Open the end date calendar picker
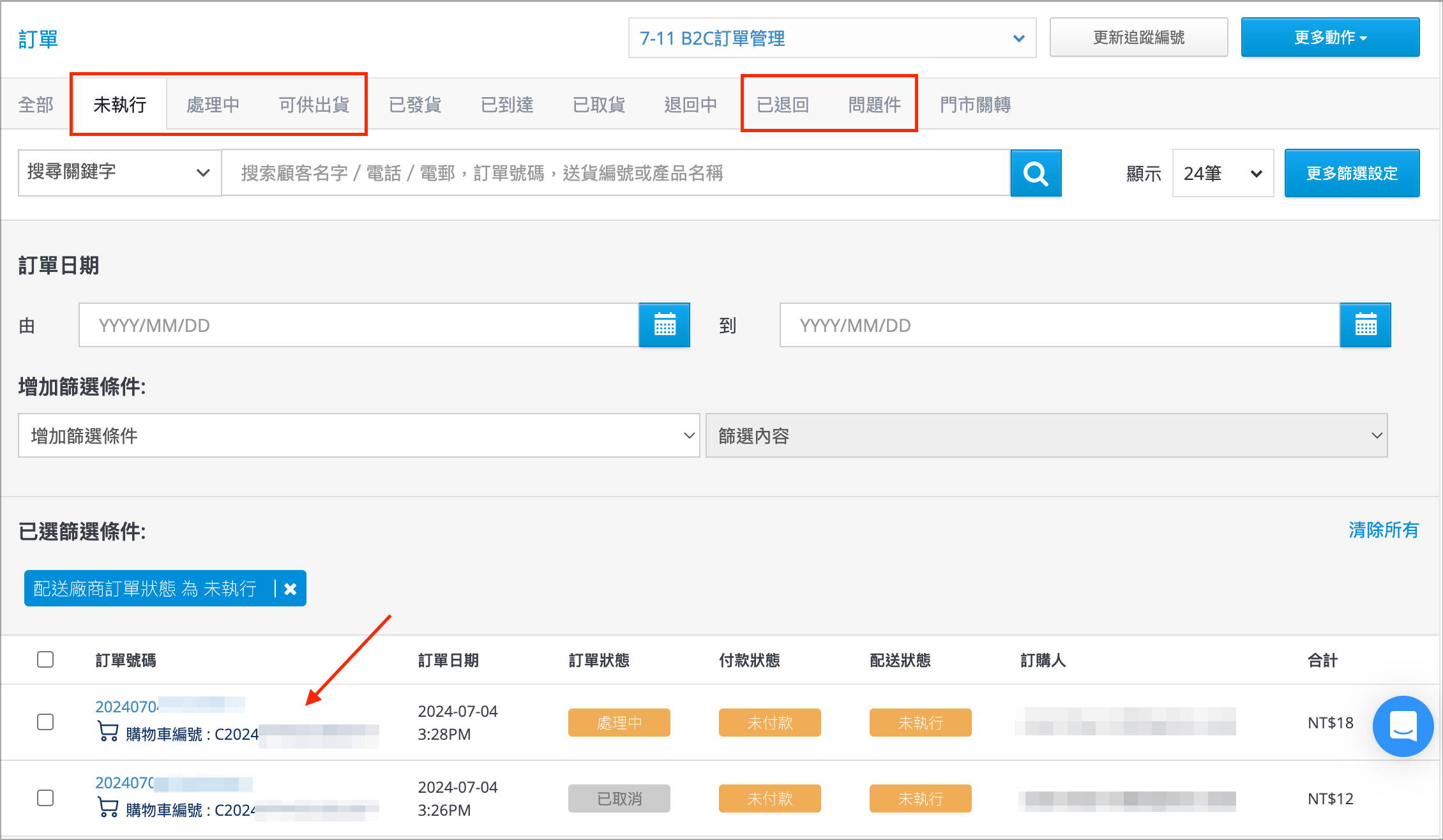This screenshot has width=1443, height=840. click(x=1365, y=325)
